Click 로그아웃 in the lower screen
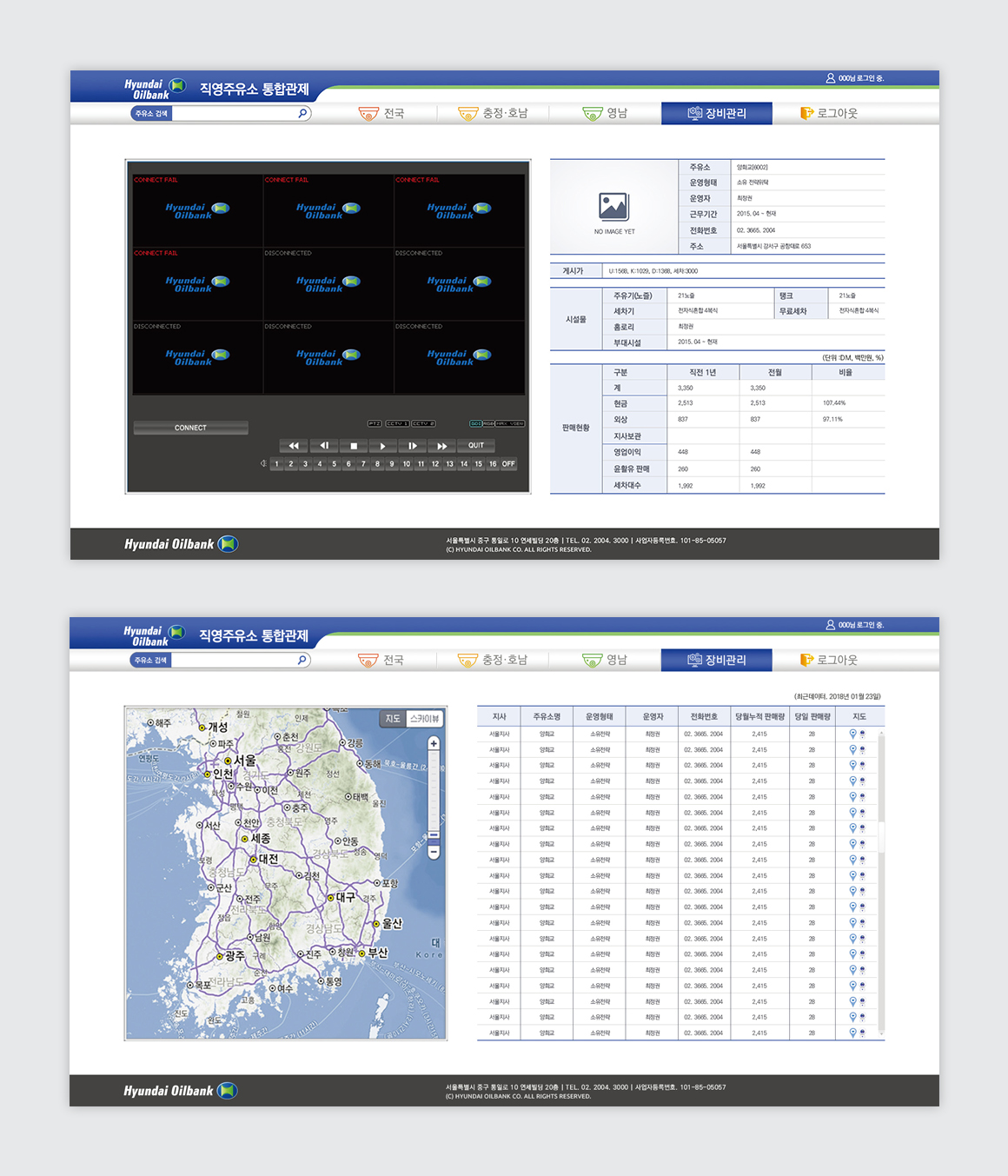This screenshot has width=1008, height=1176. pos(829,660)
